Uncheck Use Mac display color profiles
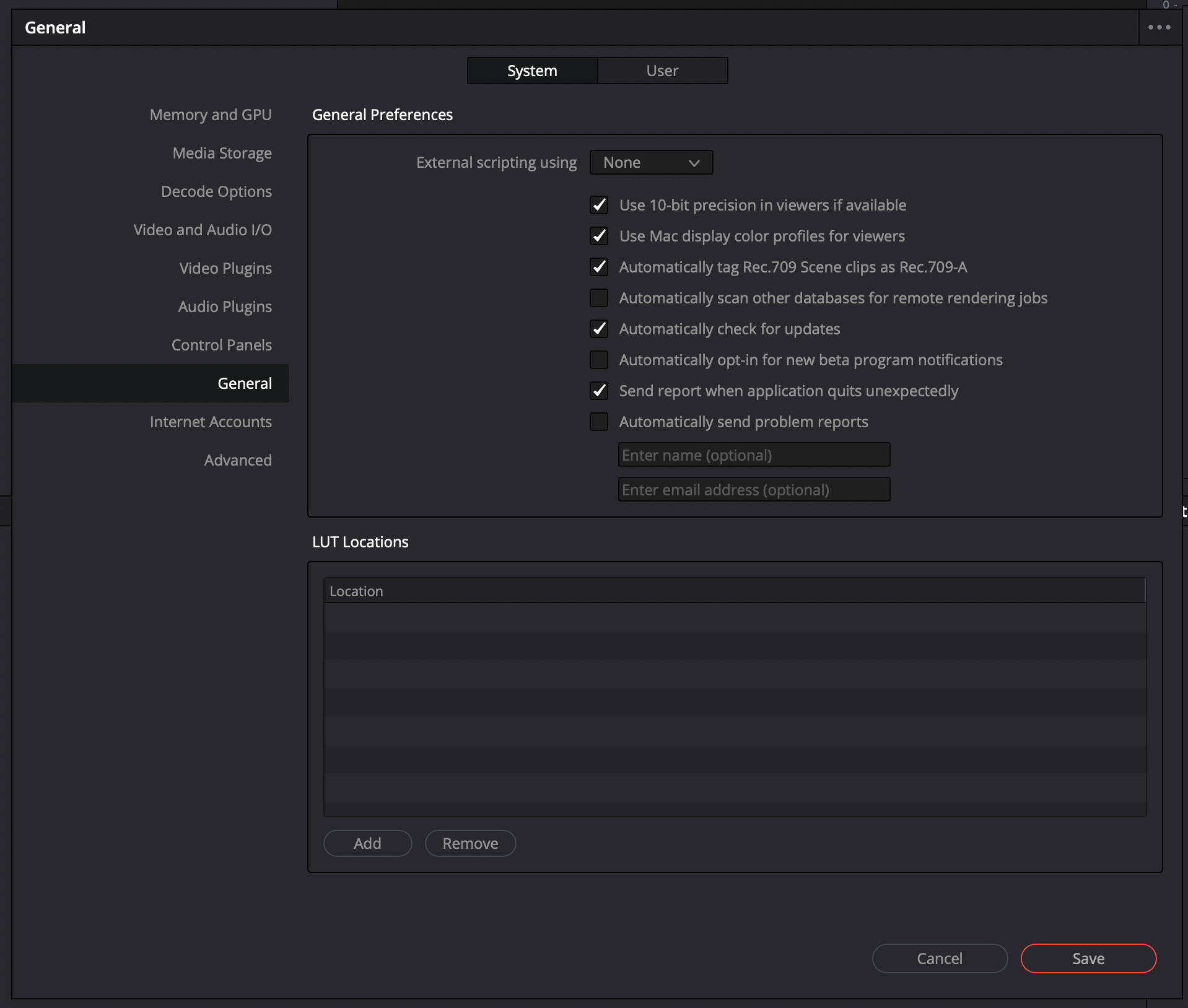1188x1008 pixels. pyautogui.click(x=599, y=236)
